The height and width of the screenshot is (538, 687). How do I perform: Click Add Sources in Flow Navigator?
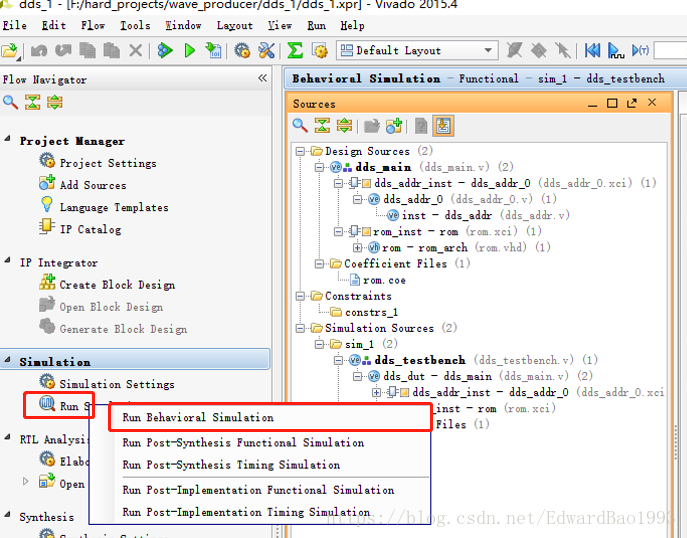click(93, 185)
